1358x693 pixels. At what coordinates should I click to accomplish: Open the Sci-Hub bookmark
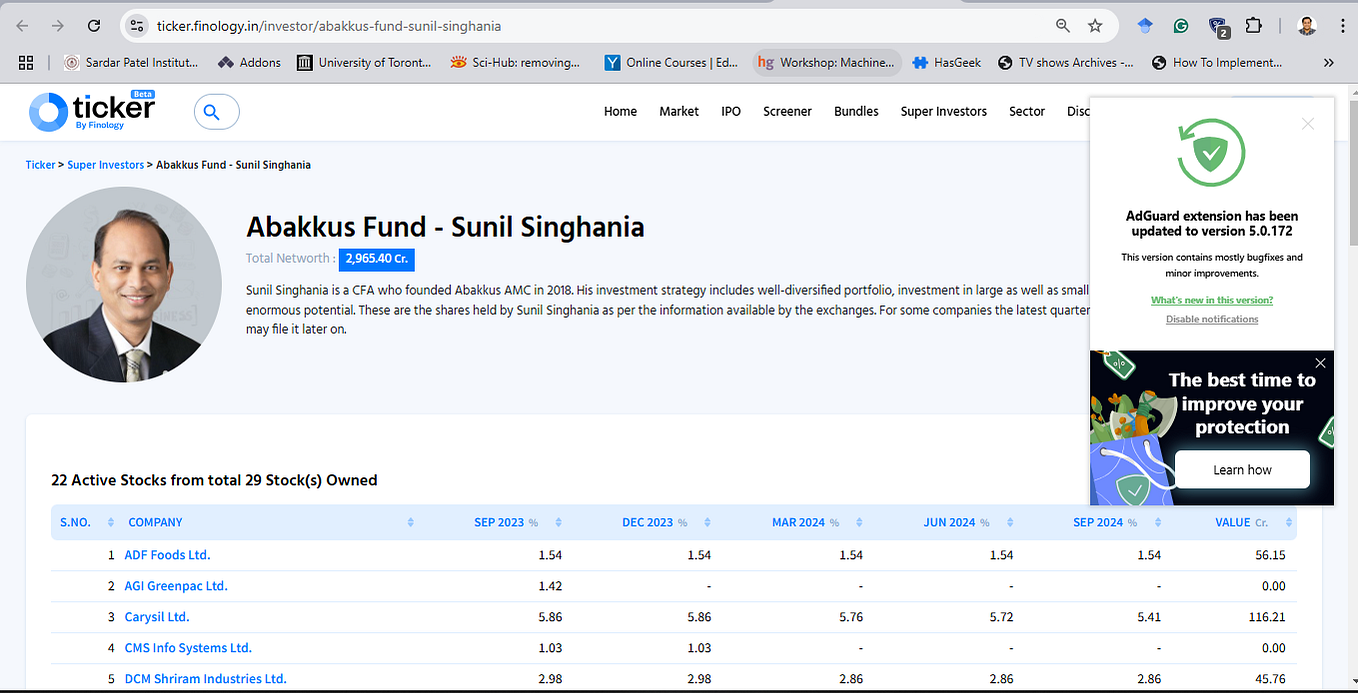(515, 62)
